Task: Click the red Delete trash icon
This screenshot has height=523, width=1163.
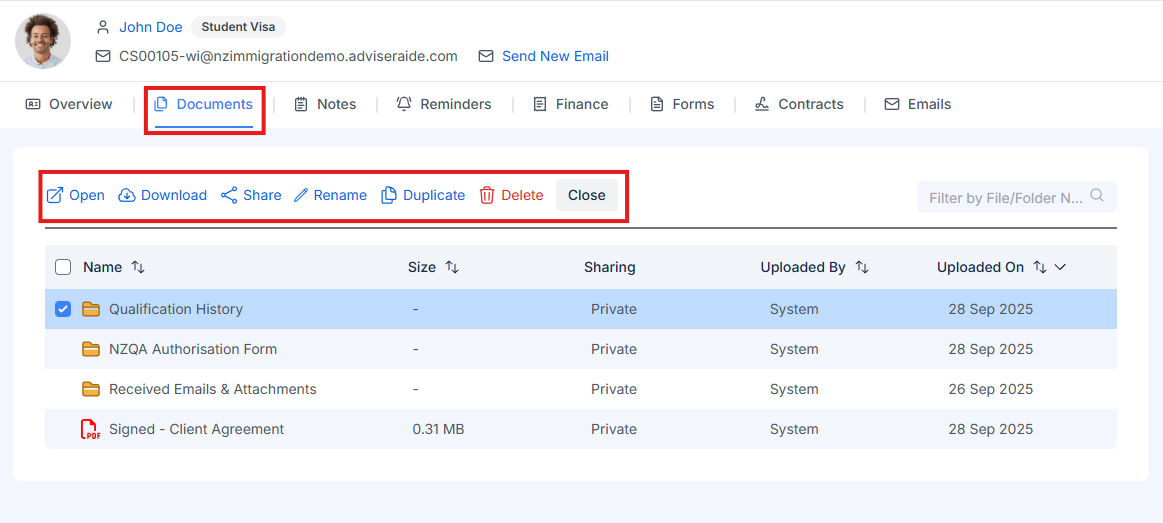Action: pyautogui.click(x=487, y=195)
